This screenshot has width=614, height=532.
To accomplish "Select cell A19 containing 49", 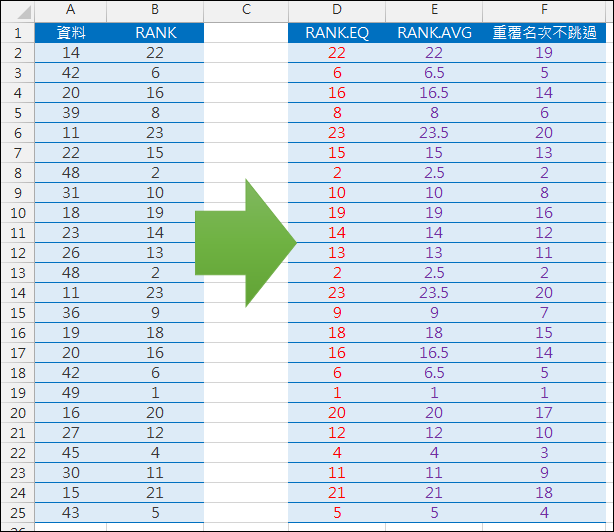I will 70,393.
